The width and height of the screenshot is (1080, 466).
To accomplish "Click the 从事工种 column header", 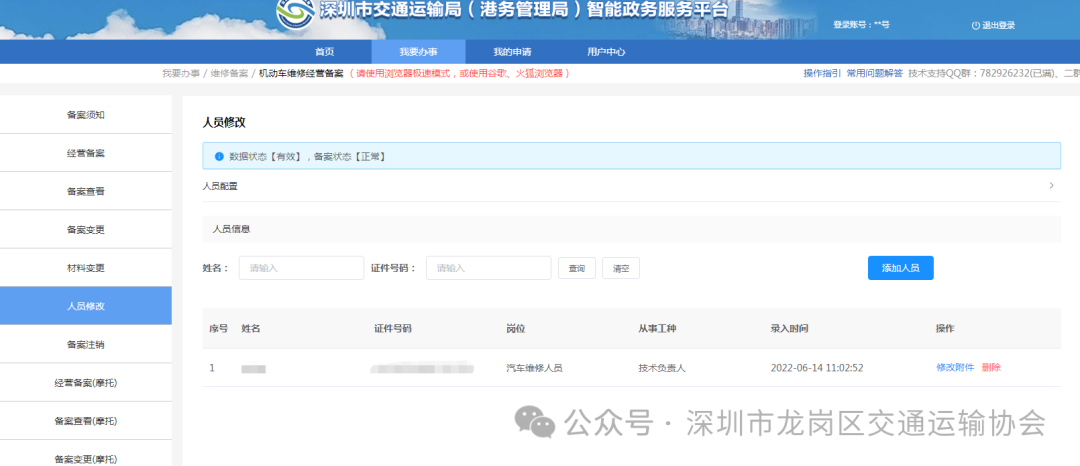I will (657, 329).
